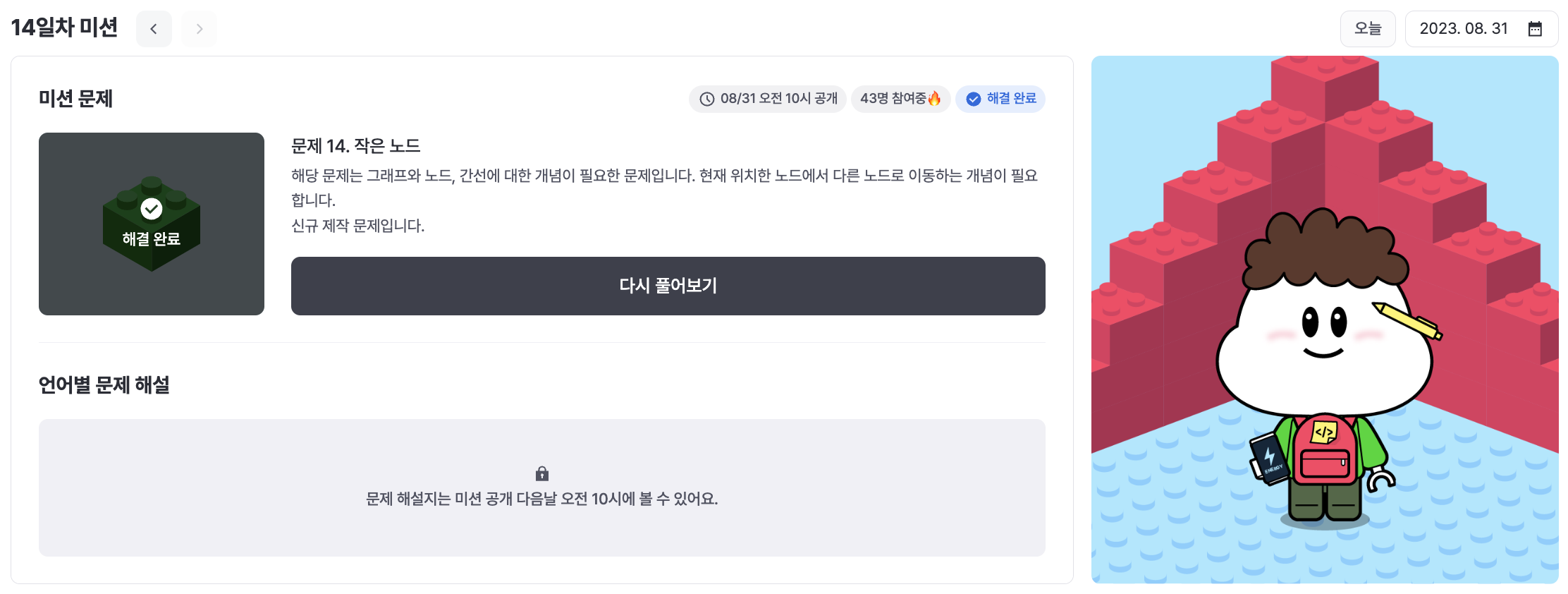Screen dimensions: 1568x594
Task: Open problem 문제 14. 작은 노드 title link
Action: tap(355, 146)
